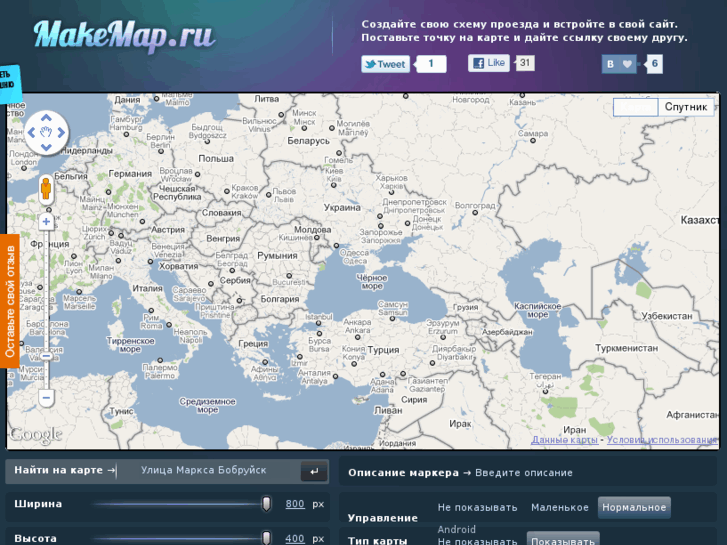
Task: Click the Туркменистан country label
Action: 627,348
